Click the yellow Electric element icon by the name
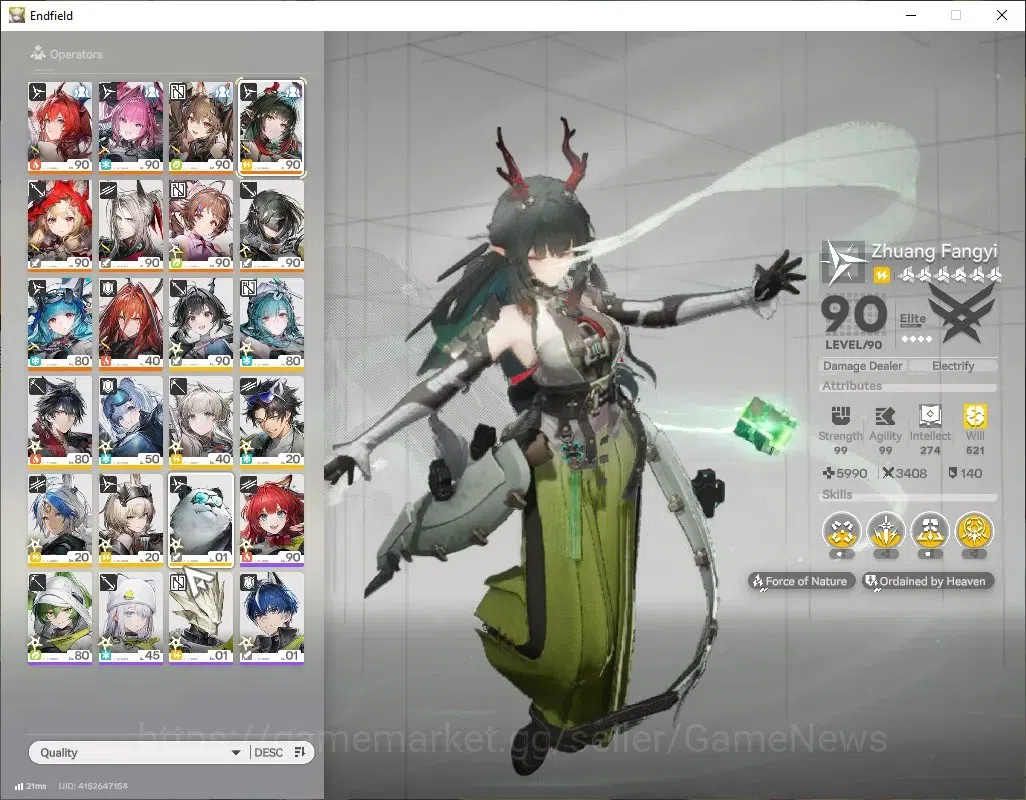1026x800 pixels. 882,275
